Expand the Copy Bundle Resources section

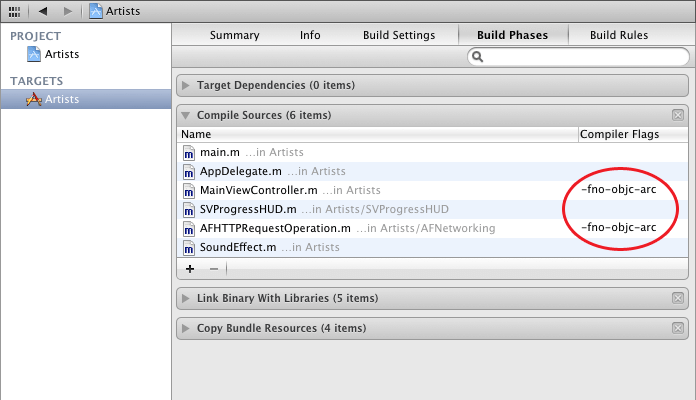click(187, 328)
